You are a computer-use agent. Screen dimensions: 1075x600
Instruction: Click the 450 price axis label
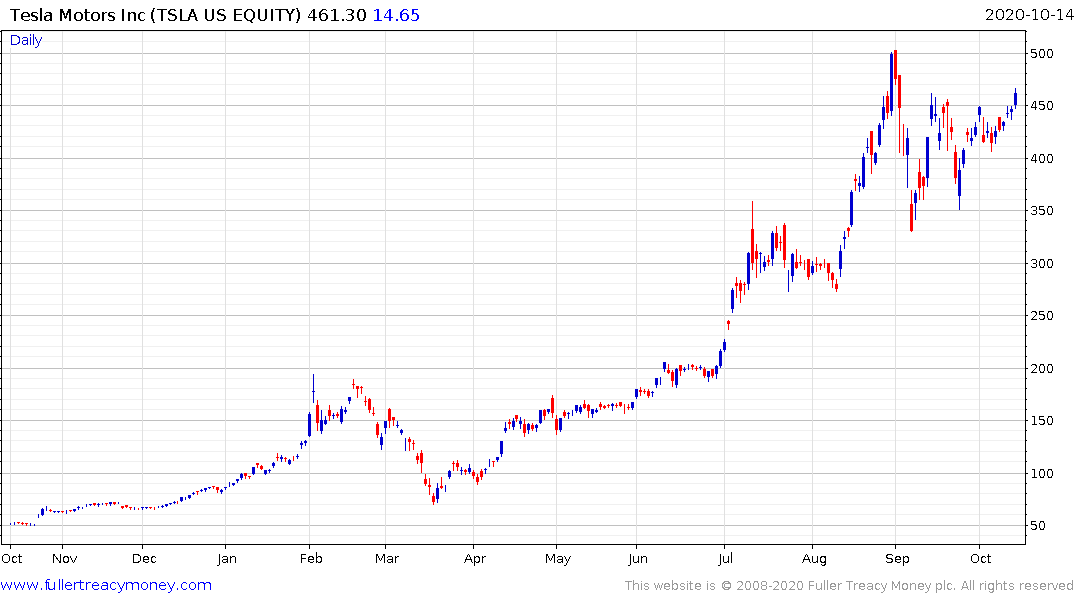point(1041,106)
